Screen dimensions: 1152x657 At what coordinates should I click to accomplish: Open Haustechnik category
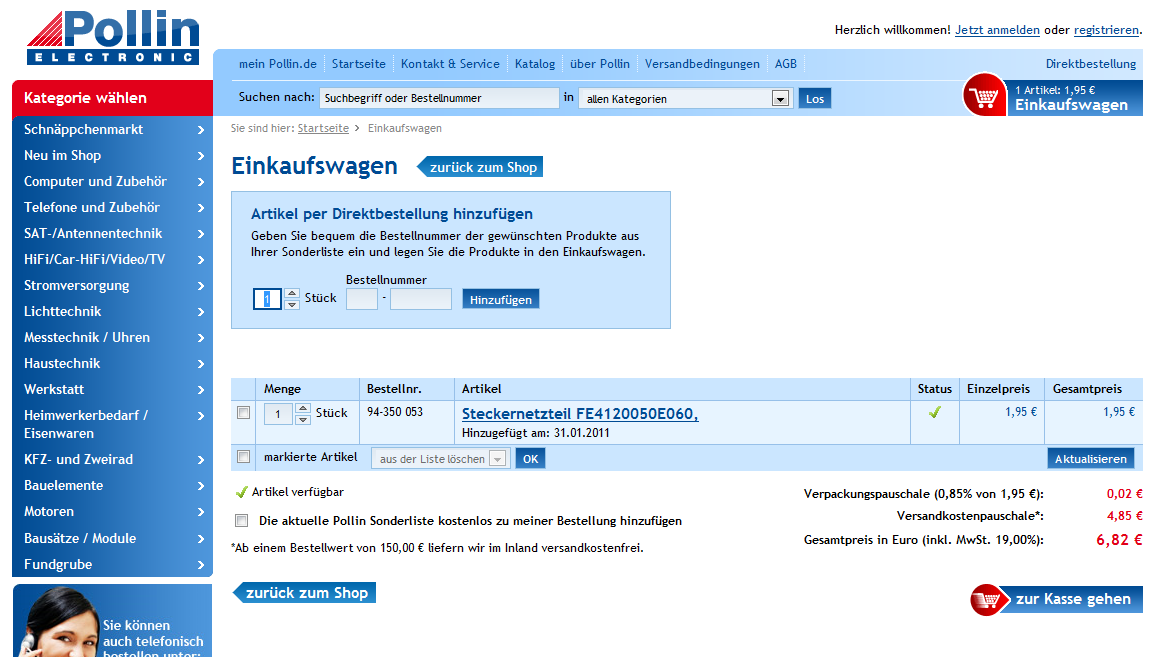(x=112, y=363)
